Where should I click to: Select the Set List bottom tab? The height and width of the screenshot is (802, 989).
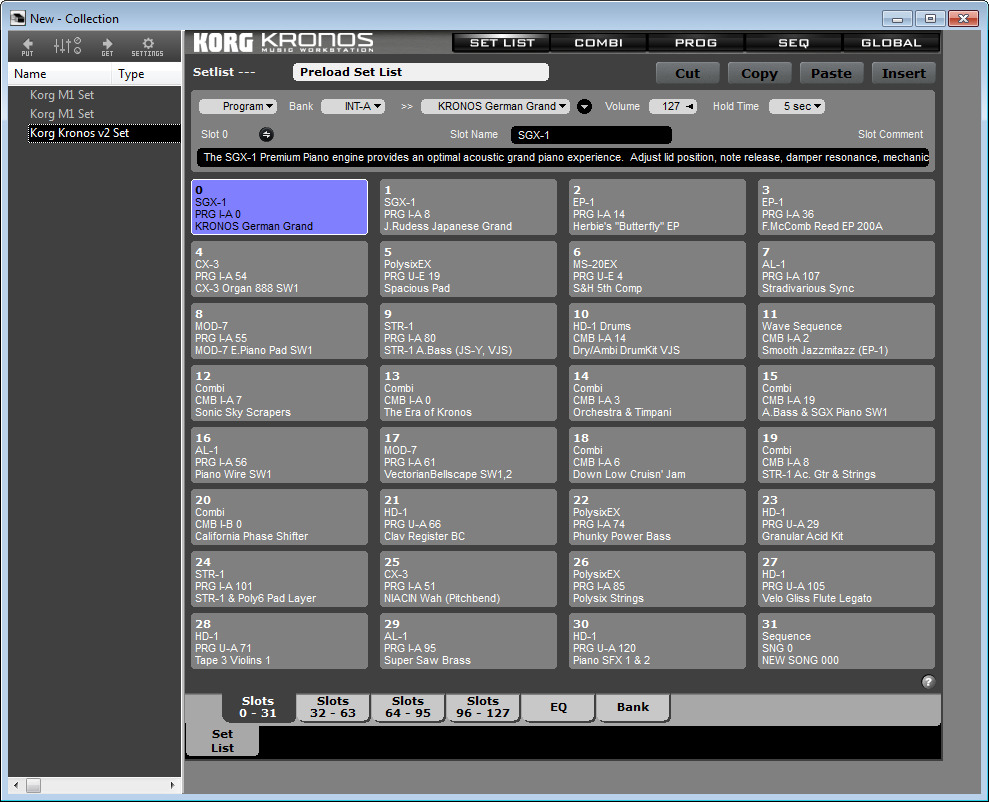coord(222,741)
